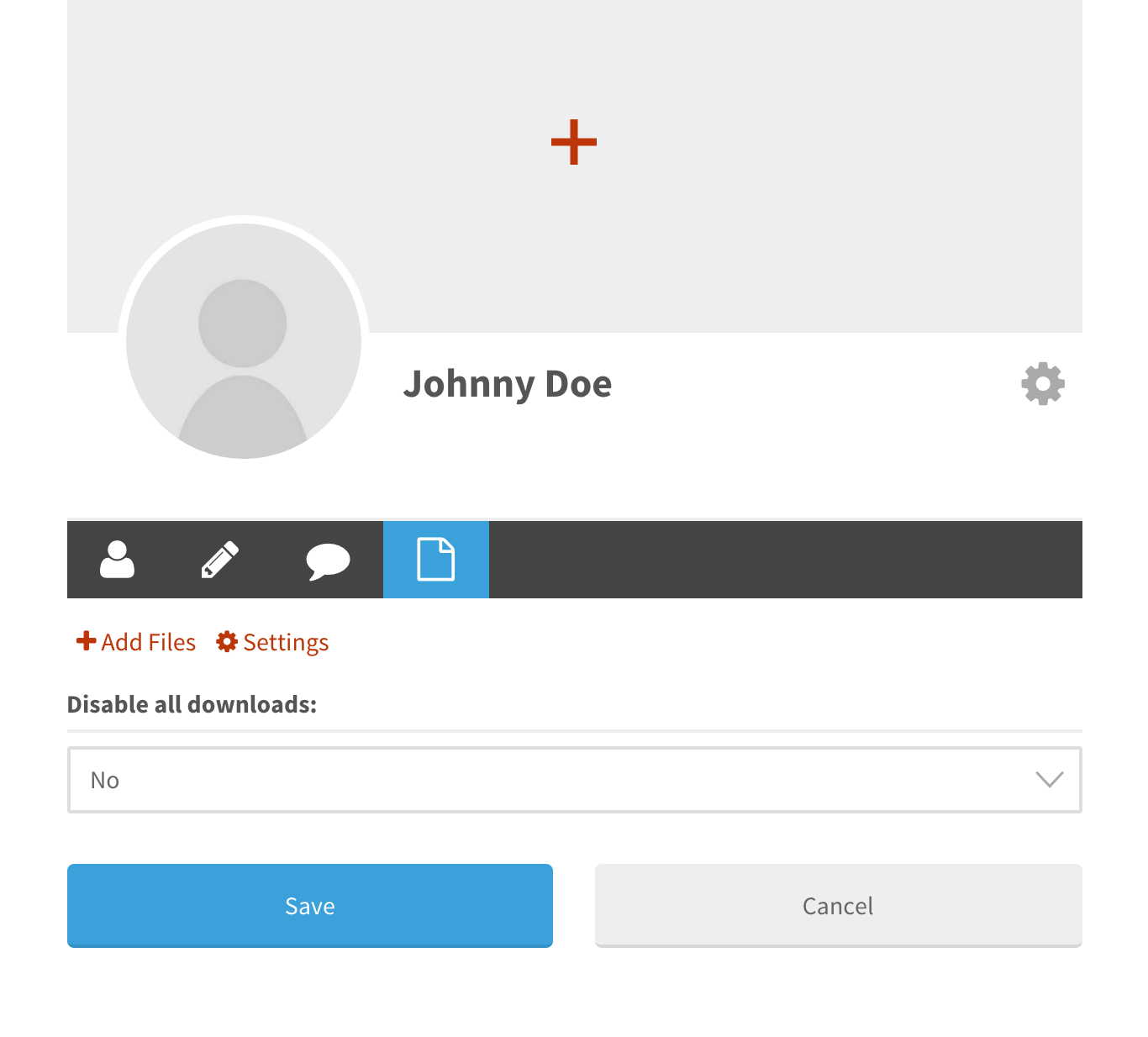
Task: Click the default avatar profile photo
Action: tap(244, 341)
